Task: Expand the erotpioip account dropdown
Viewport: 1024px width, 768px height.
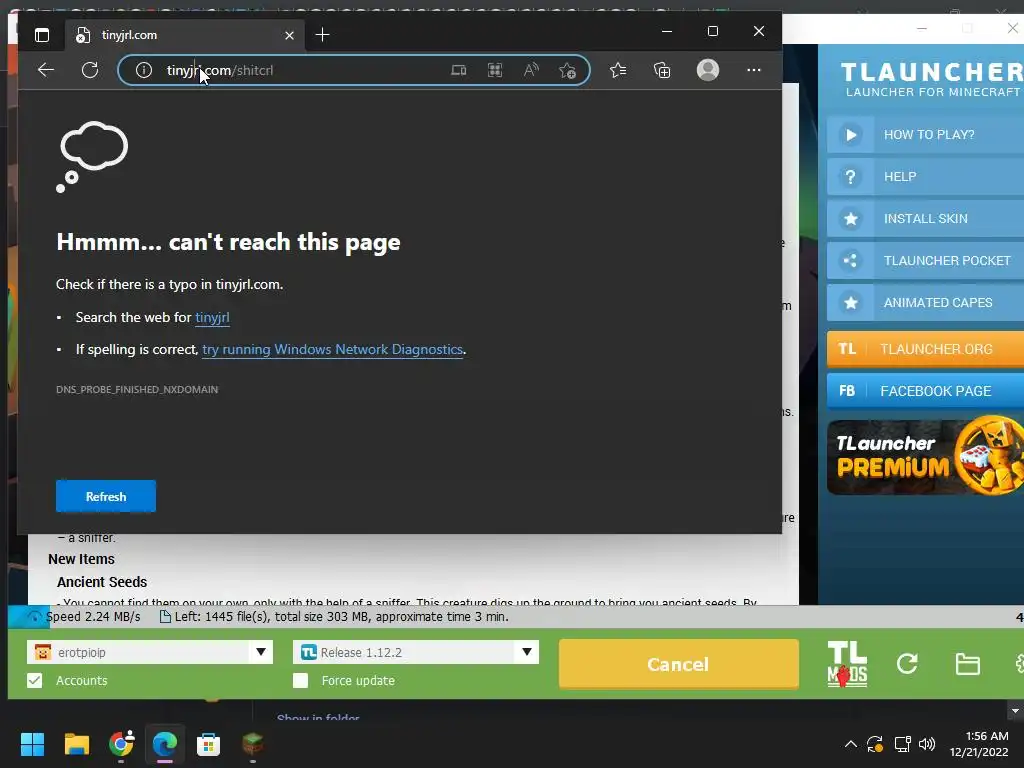Action: [x=261, y=652]
